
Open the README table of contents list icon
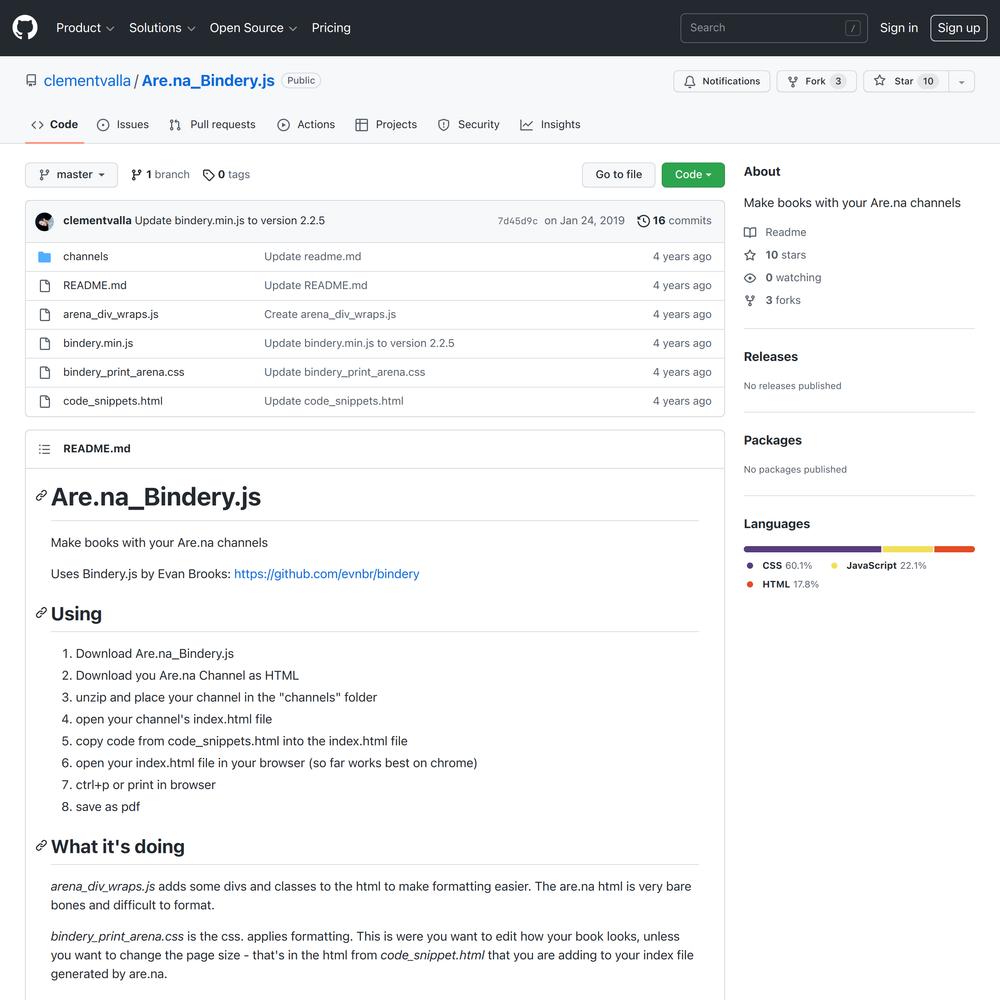(44, 449)
